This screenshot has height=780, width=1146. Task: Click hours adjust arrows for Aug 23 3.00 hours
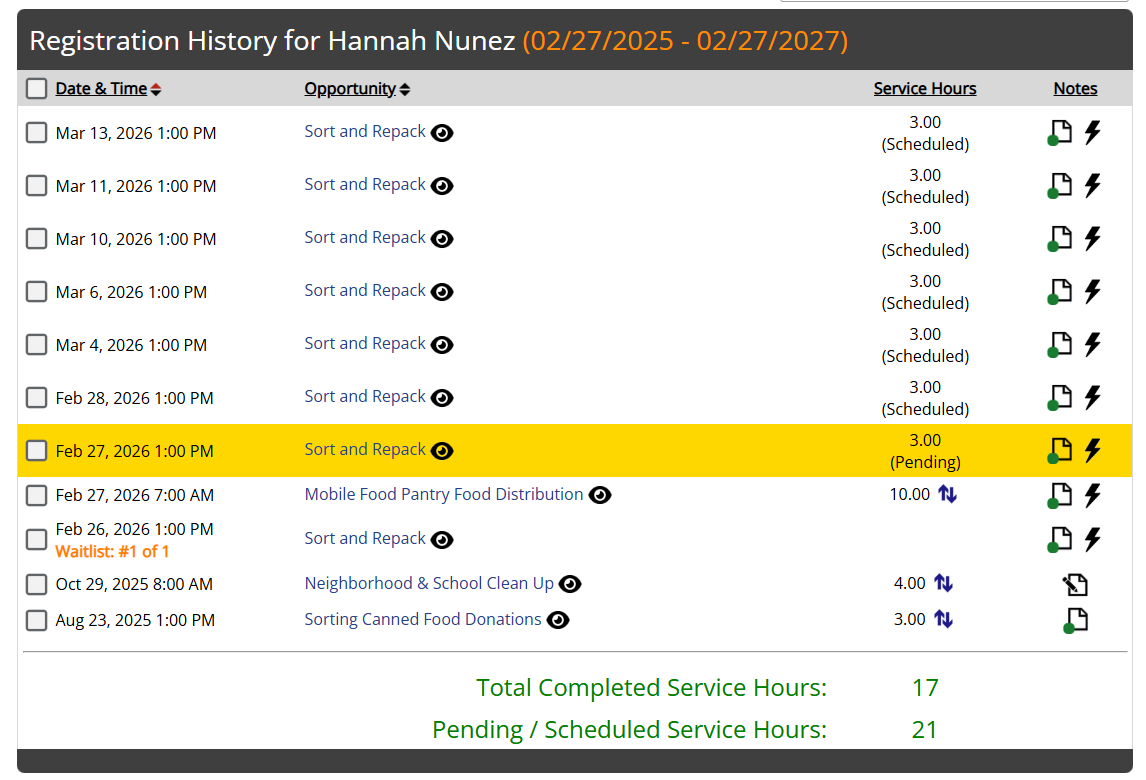[x=944, y=620]
